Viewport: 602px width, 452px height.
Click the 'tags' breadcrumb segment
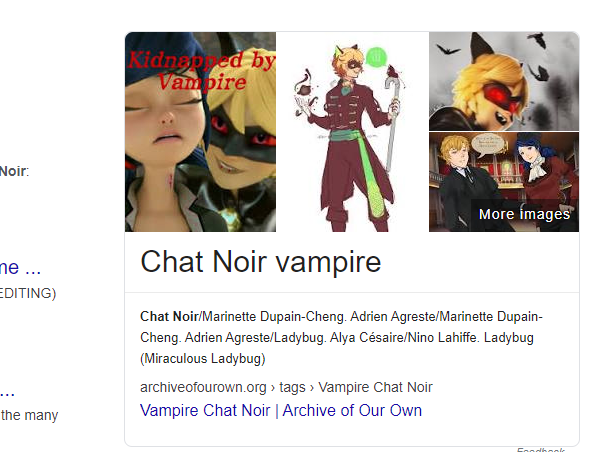point(292,387)
